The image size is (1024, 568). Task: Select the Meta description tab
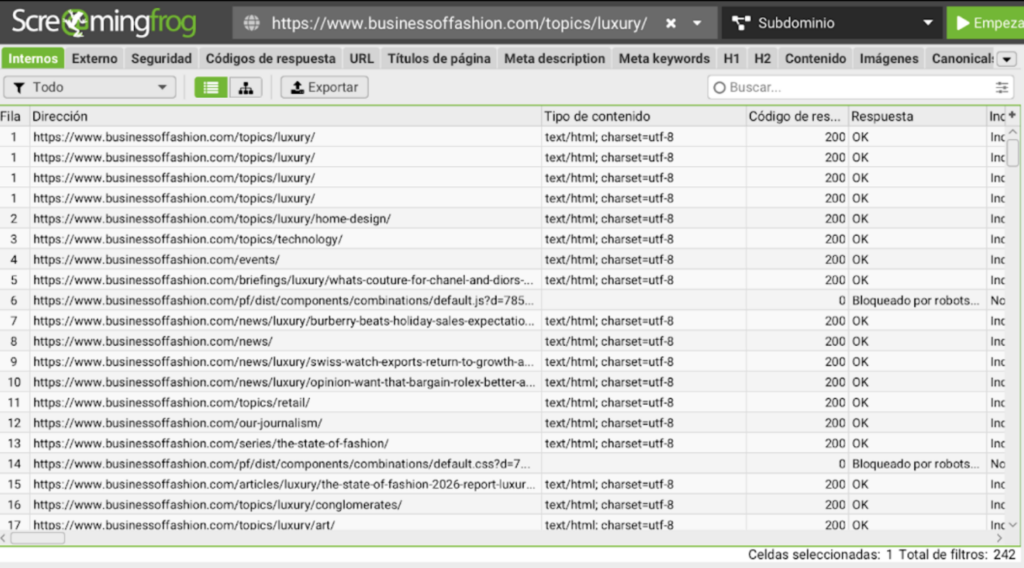tap(554, 59)
